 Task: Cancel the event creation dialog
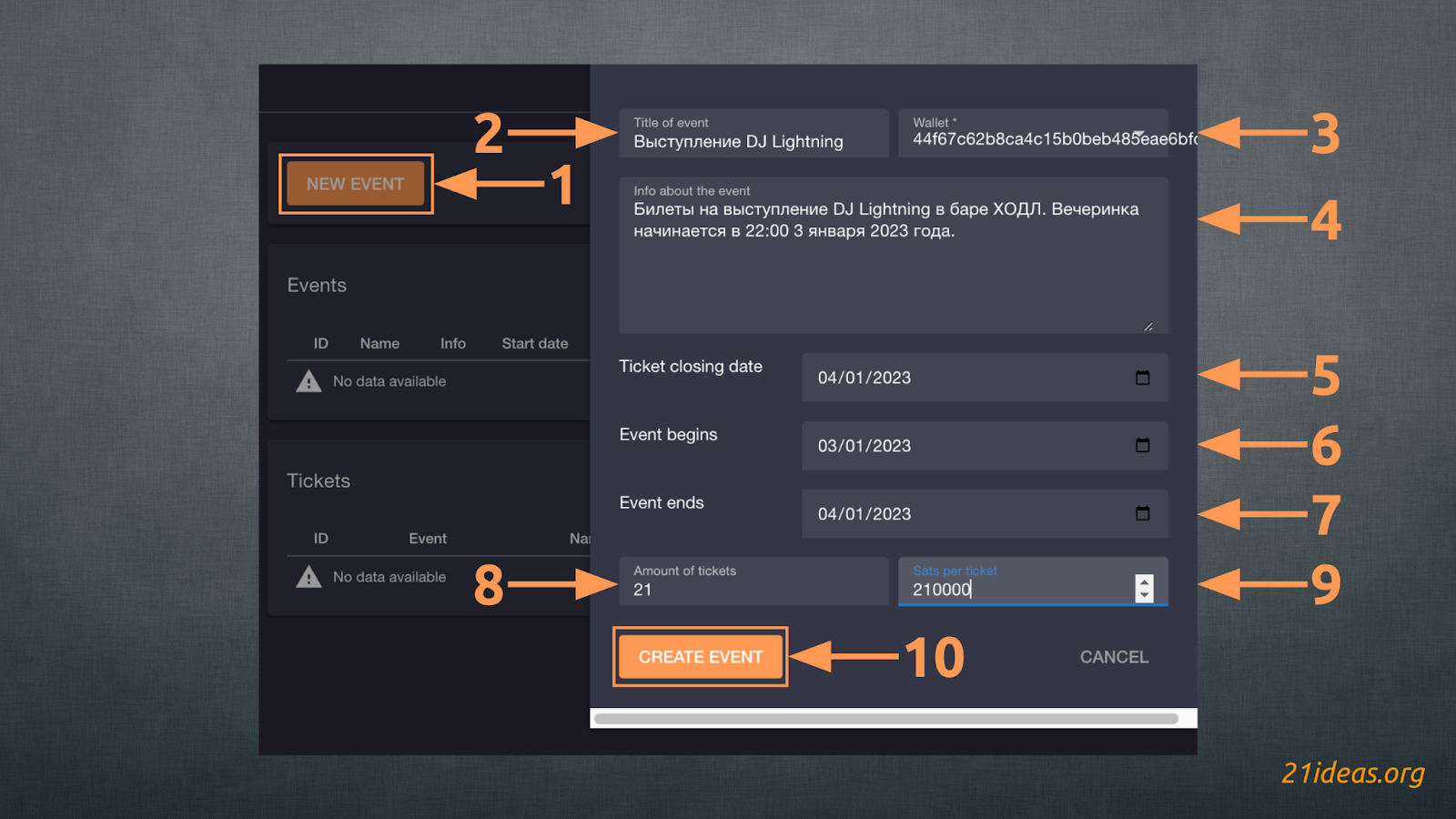1113,657
